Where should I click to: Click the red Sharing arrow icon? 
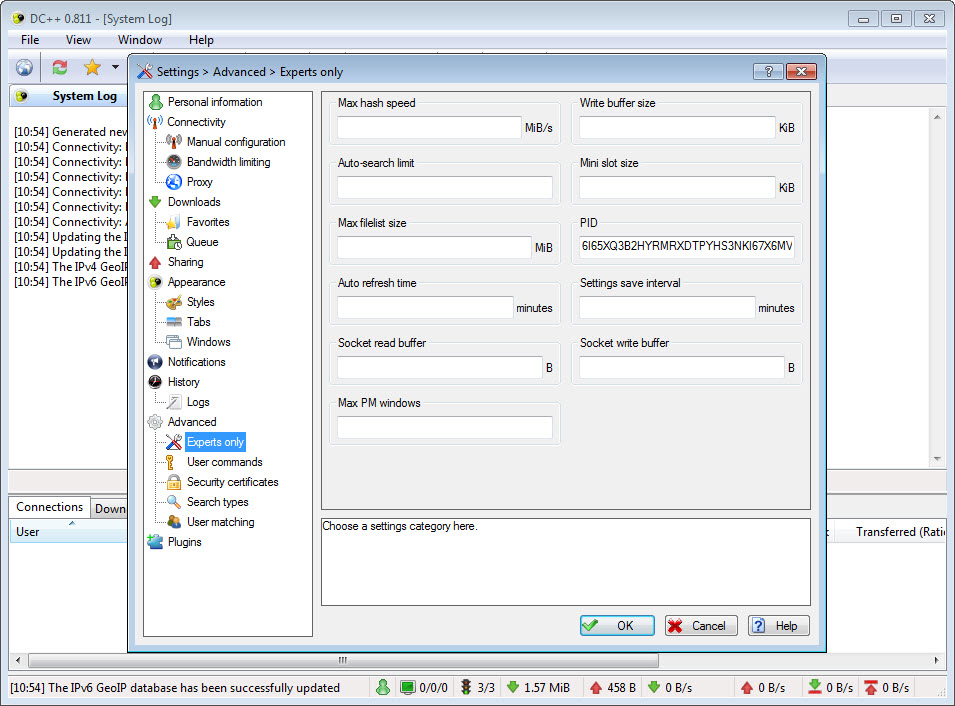coord(155,262)
